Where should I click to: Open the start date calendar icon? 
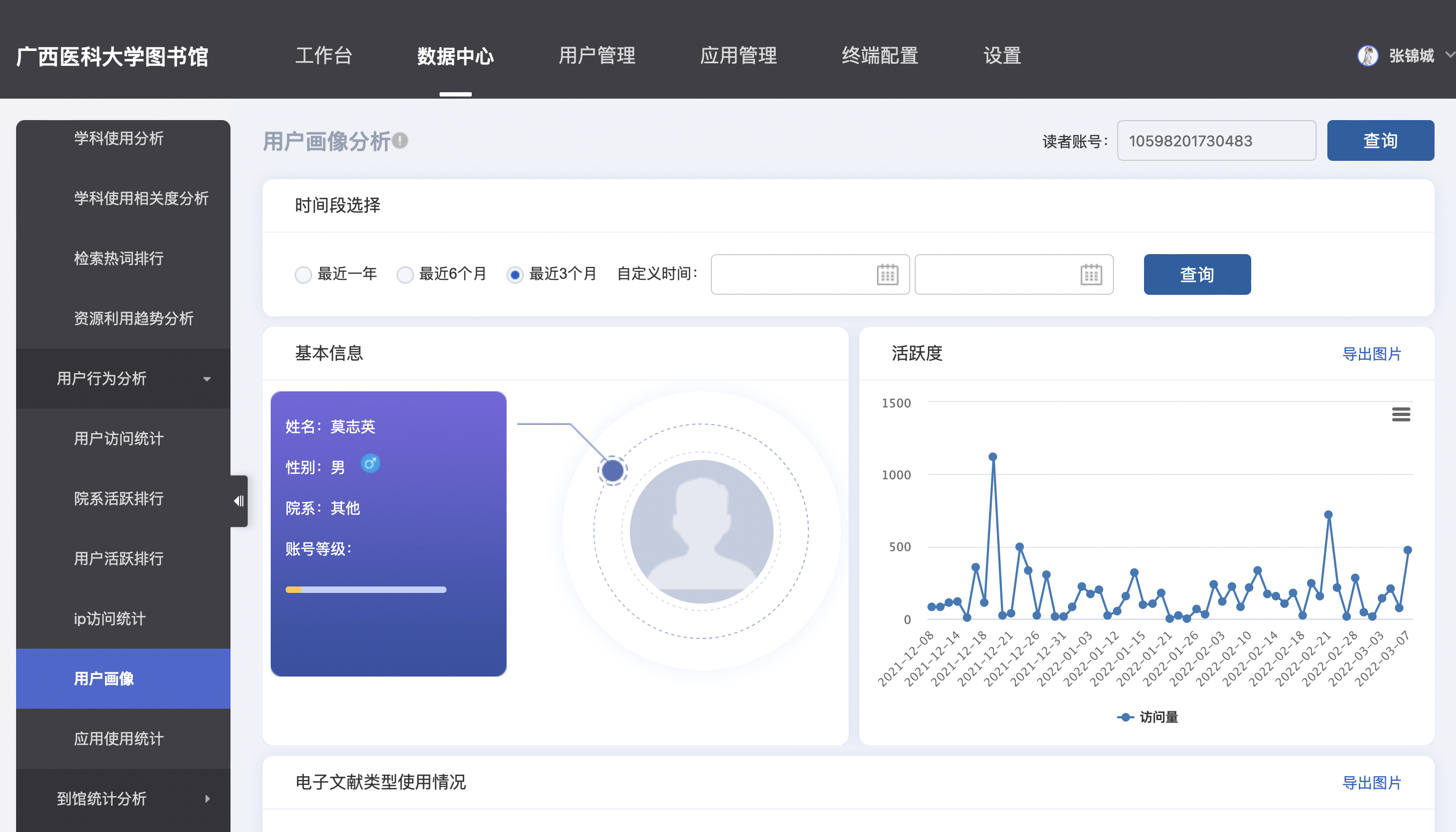pos(887,275)
